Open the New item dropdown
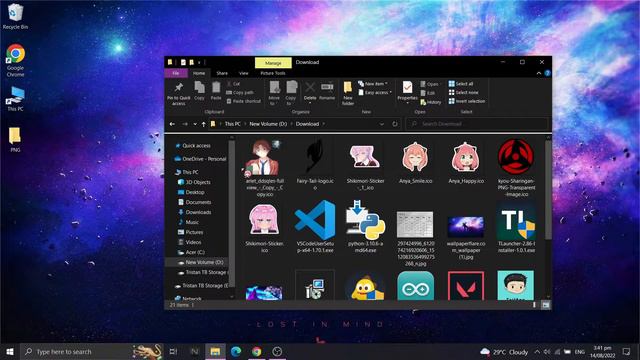Image resolution: width=640 pixels, height=360 pixels. [x=373, y=84]
